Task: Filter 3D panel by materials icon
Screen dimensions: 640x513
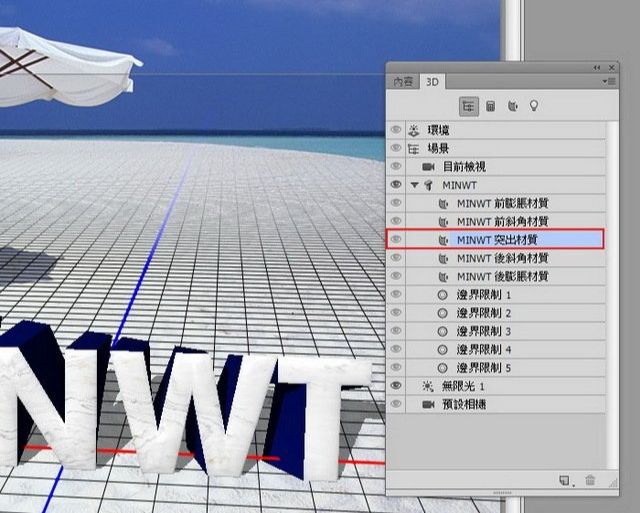Action: click(513, 107)
